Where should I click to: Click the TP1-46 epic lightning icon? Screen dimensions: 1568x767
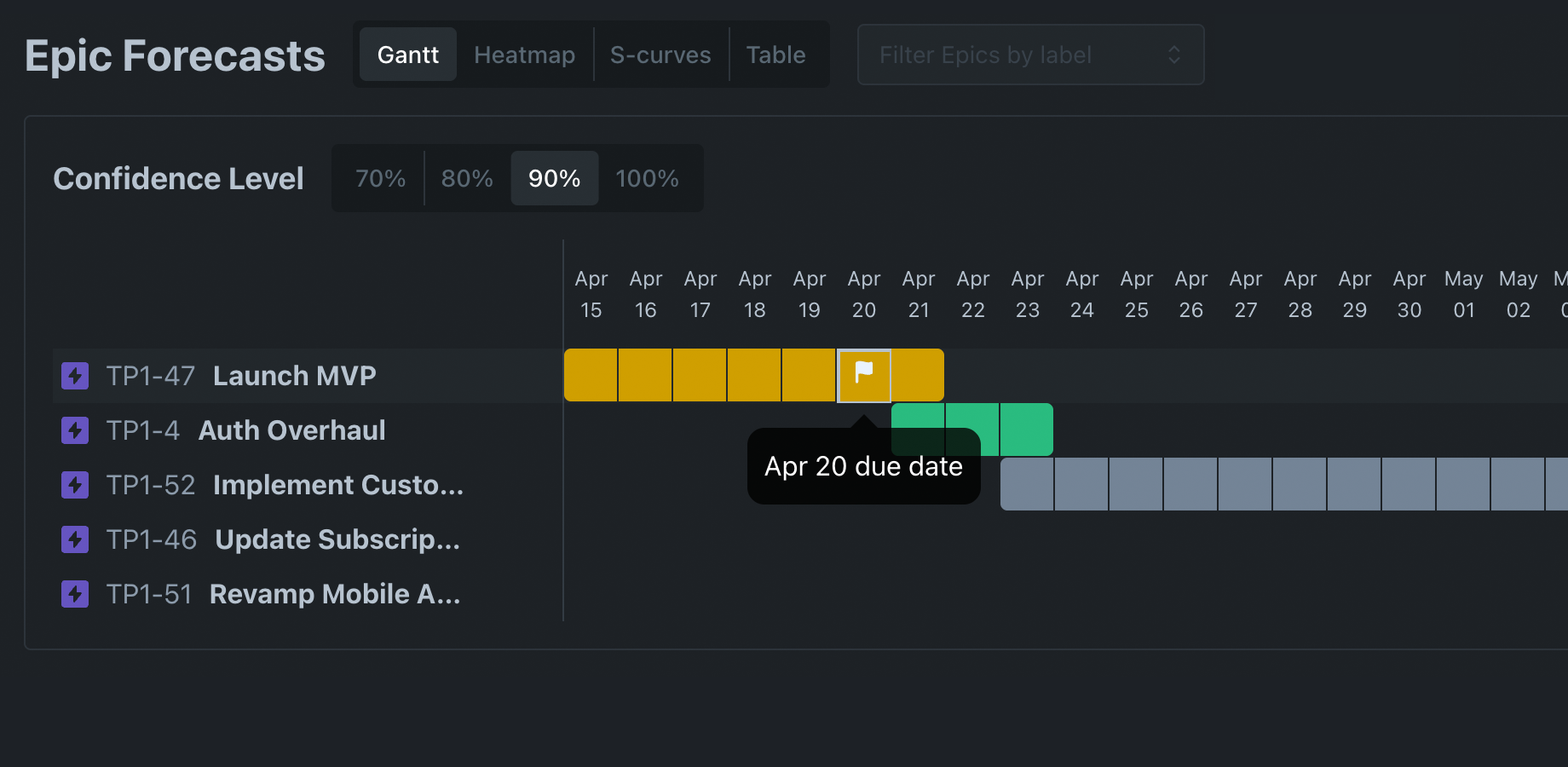coord(75,539)
